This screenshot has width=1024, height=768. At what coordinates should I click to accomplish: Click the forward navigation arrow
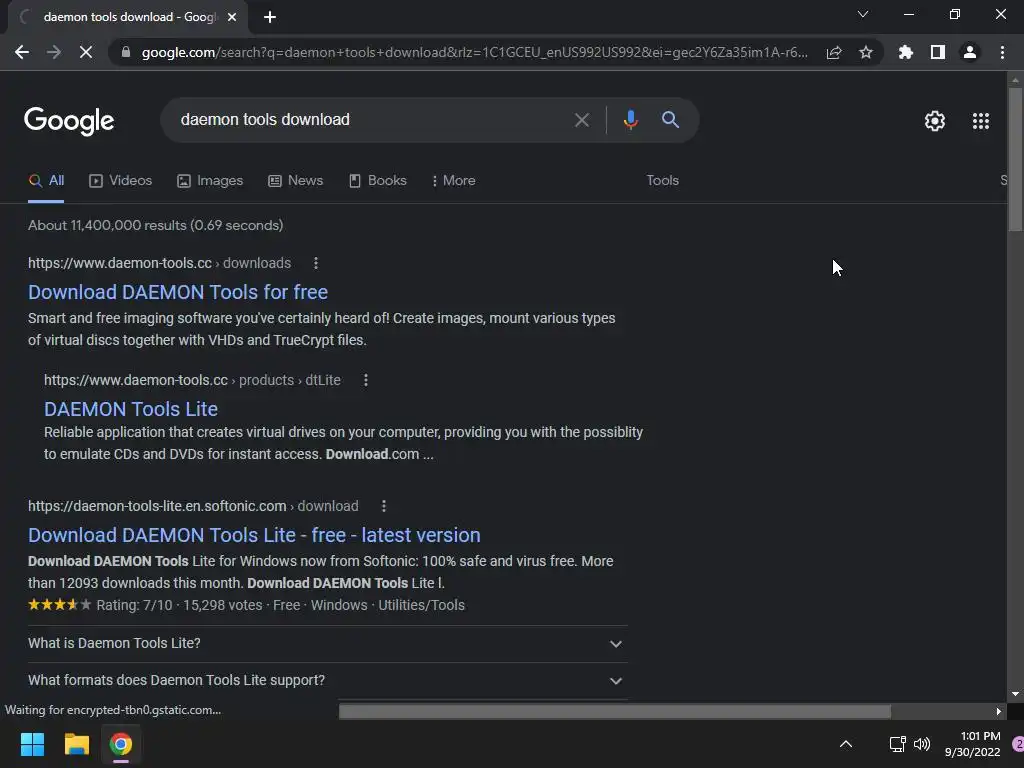[54, 52]
